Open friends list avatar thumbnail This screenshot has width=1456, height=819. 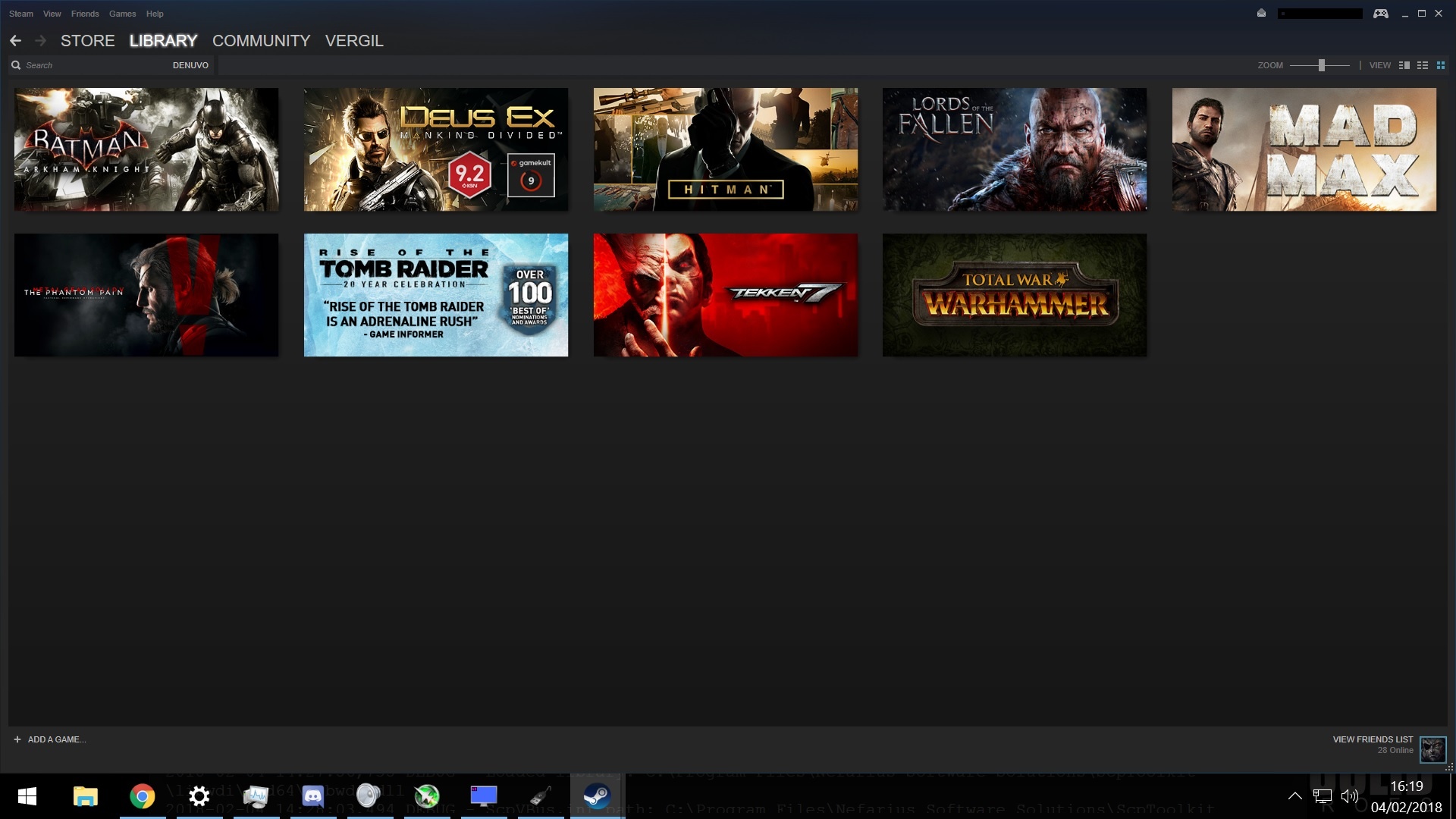click(1432, 749)
